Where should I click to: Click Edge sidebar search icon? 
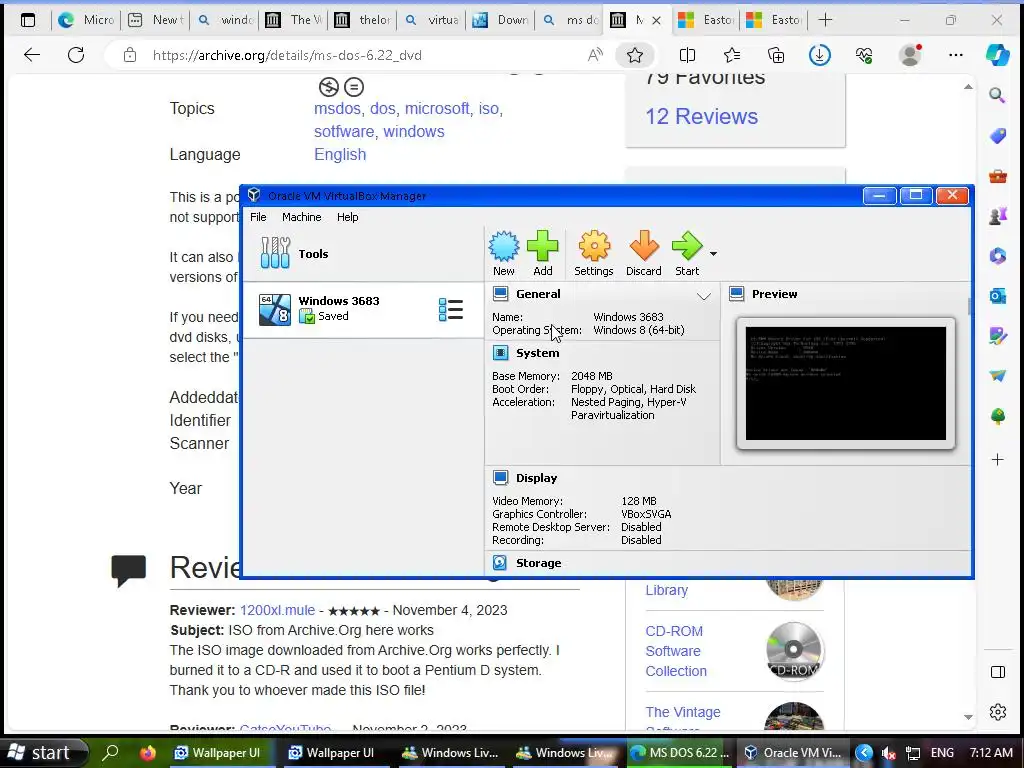click(x=997, y=96)
